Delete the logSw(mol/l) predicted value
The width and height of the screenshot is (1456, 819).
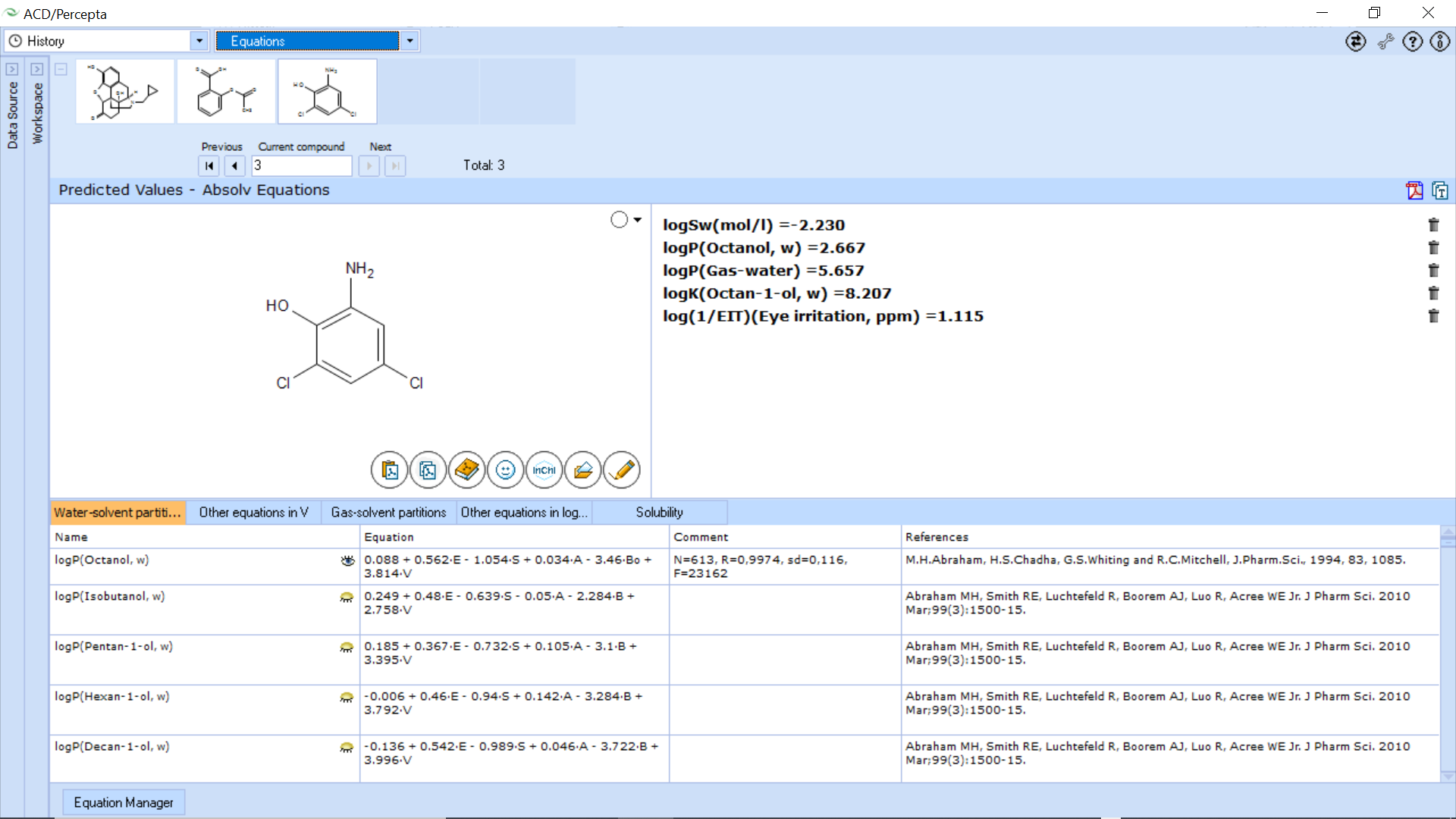coord(1433,224)
